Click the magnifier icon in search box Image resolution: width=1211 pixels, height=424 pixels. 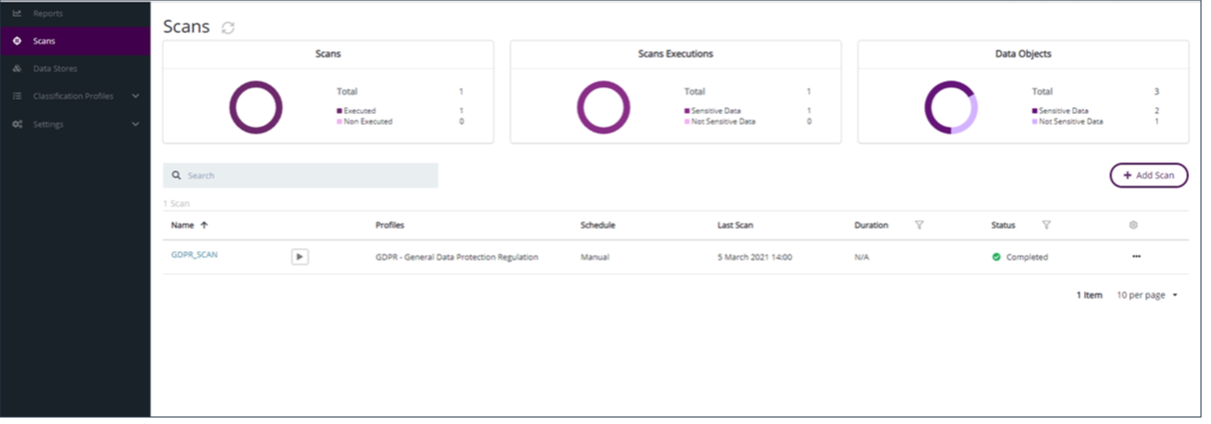pos(176,176)
